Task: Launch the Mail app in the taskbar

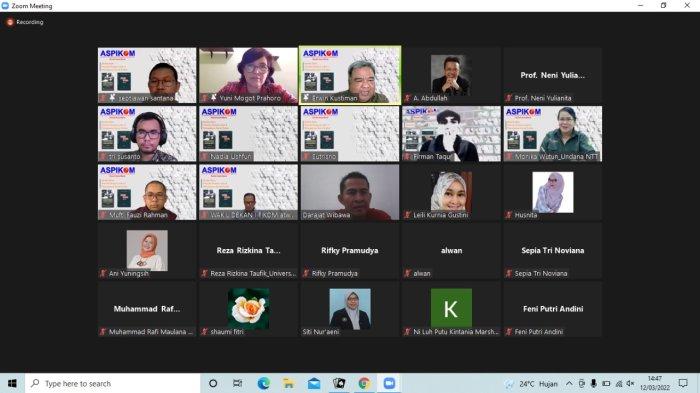Action: pos(314,383)
